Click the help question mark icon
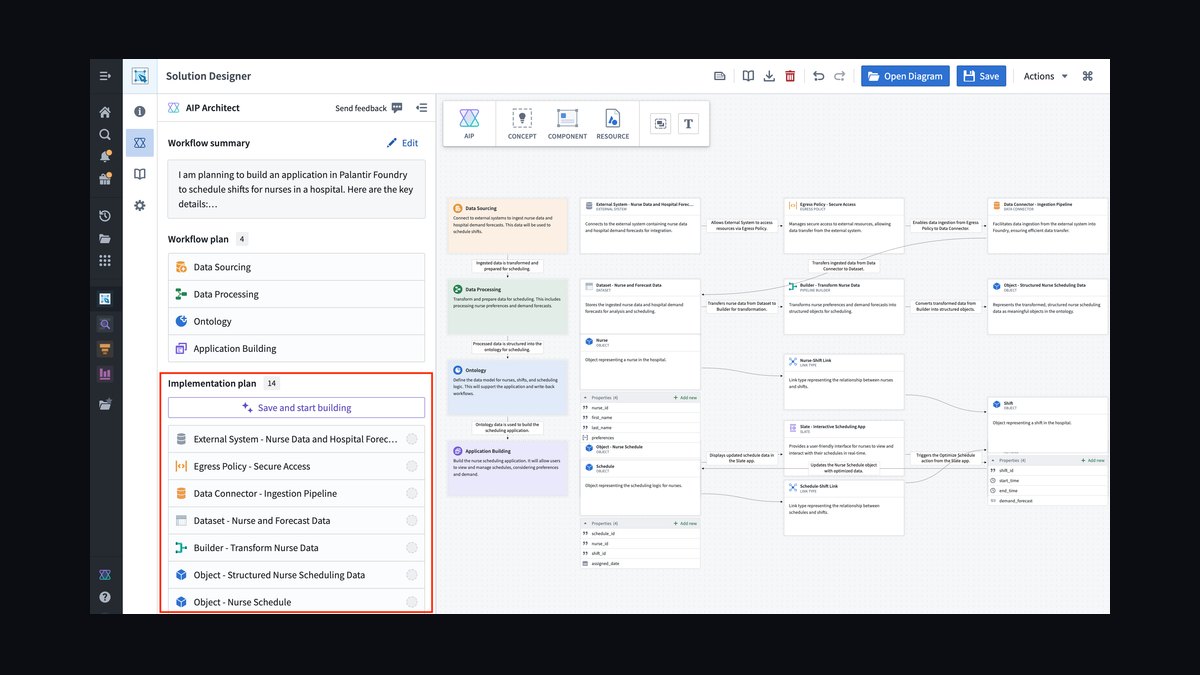 [x=105, y=597]
